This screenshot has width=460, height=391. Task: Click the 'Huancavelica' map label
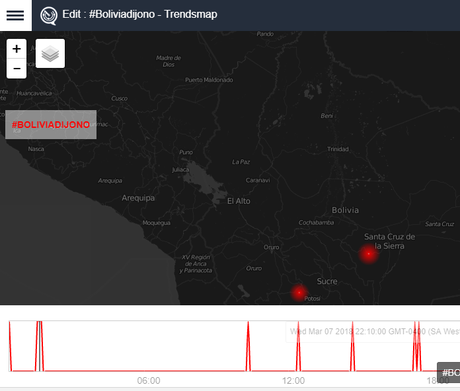point(34,93)
